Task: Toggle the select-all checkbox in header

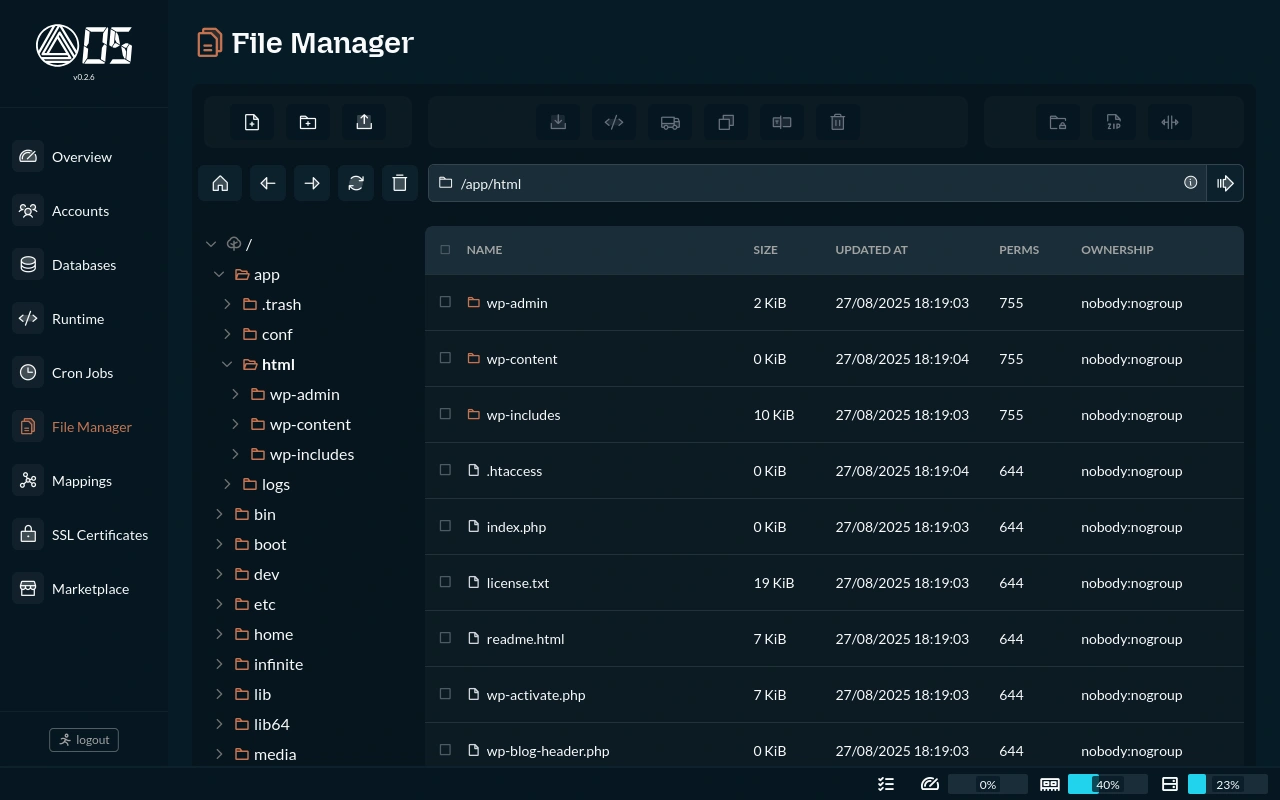Action: coord(446,250)
